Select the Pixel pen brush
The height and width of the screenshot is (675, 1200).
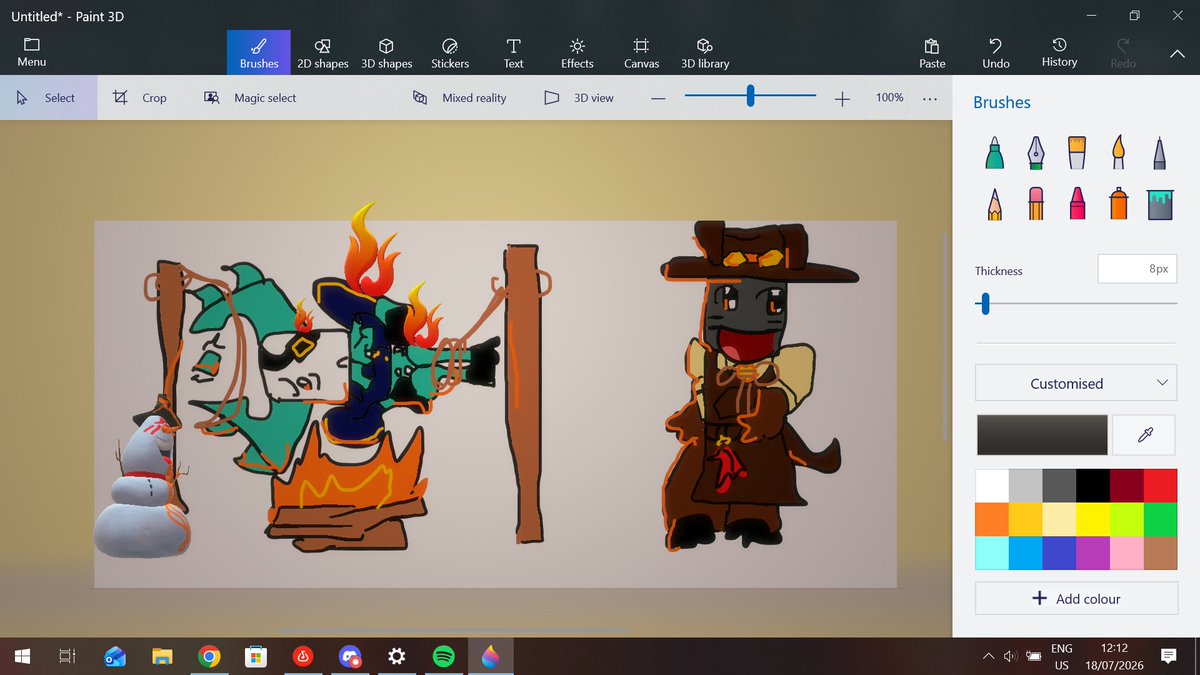coord(1159,152)
